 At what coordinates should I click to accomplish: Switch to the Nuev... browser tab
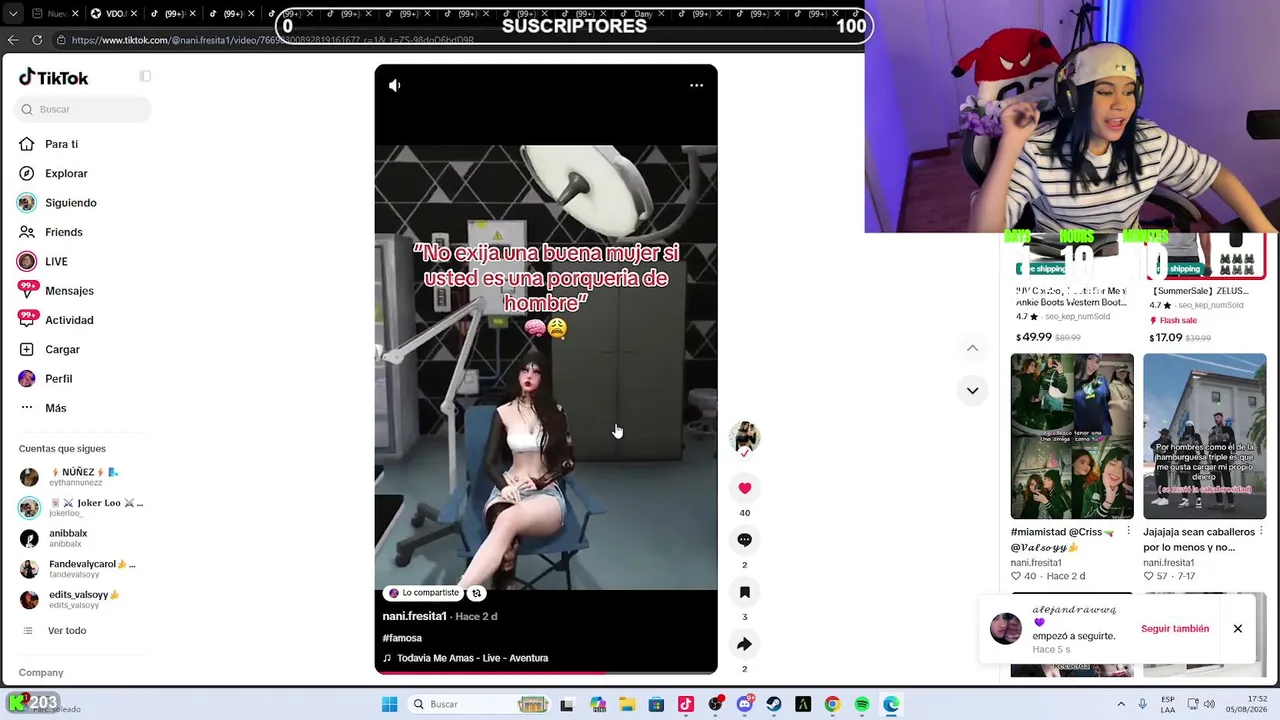click(x=52, y=14)
